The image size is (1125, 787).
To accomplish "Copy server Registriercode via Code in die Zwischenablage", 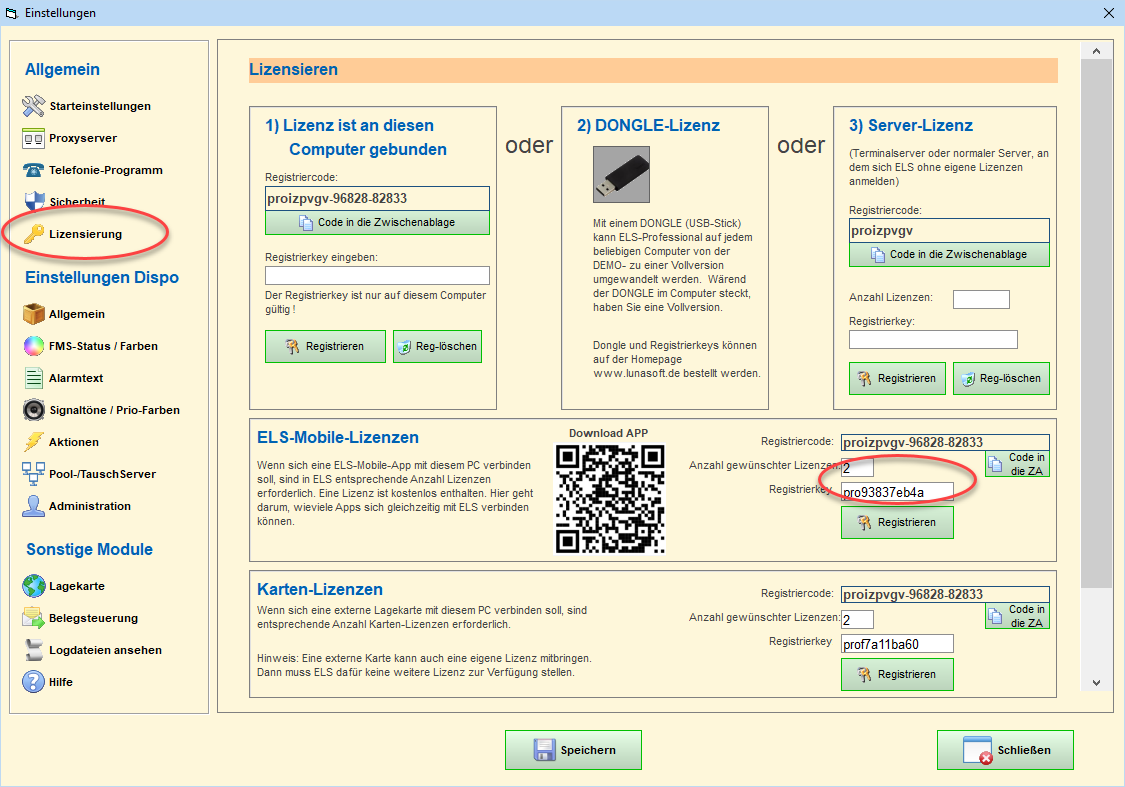I will (949, 255).
